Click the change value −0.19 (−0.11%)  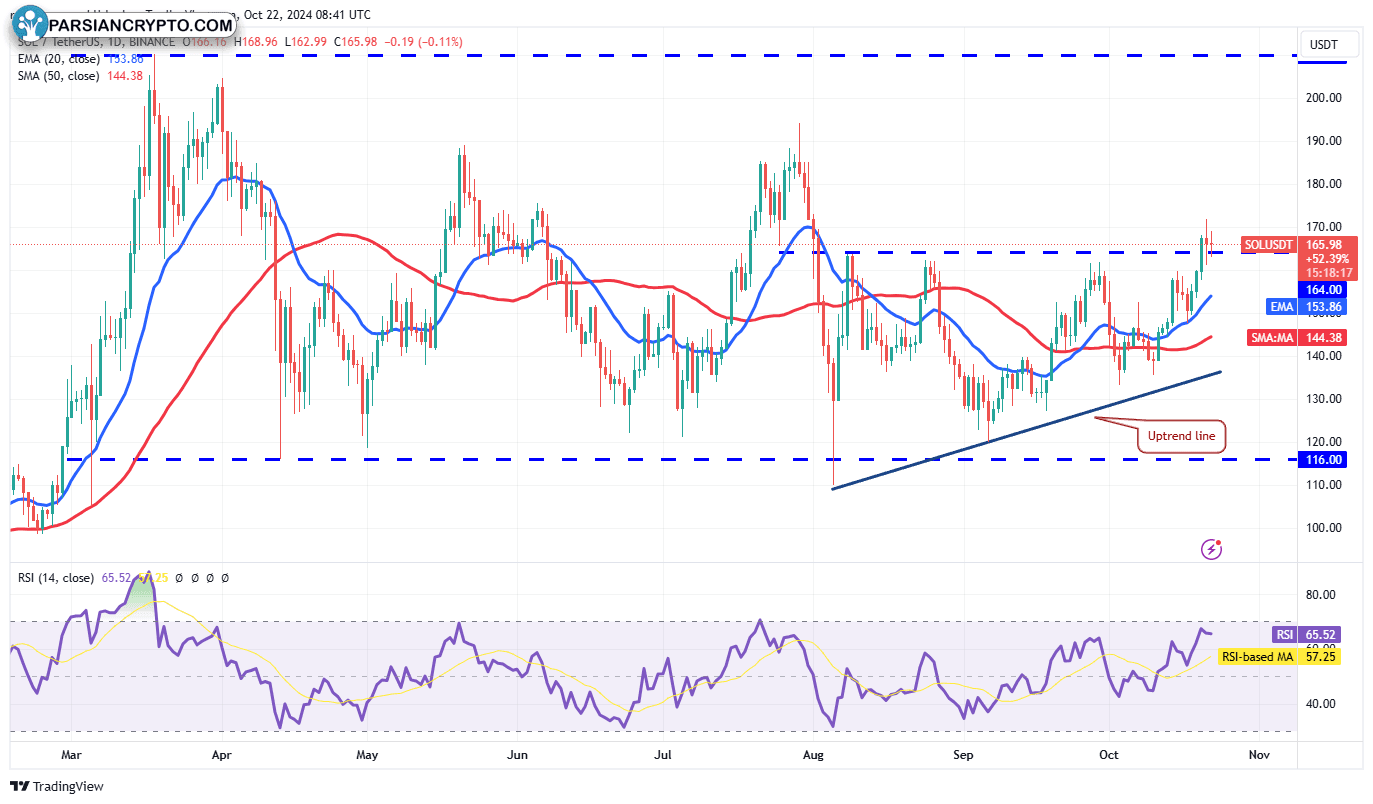(421, 42)
